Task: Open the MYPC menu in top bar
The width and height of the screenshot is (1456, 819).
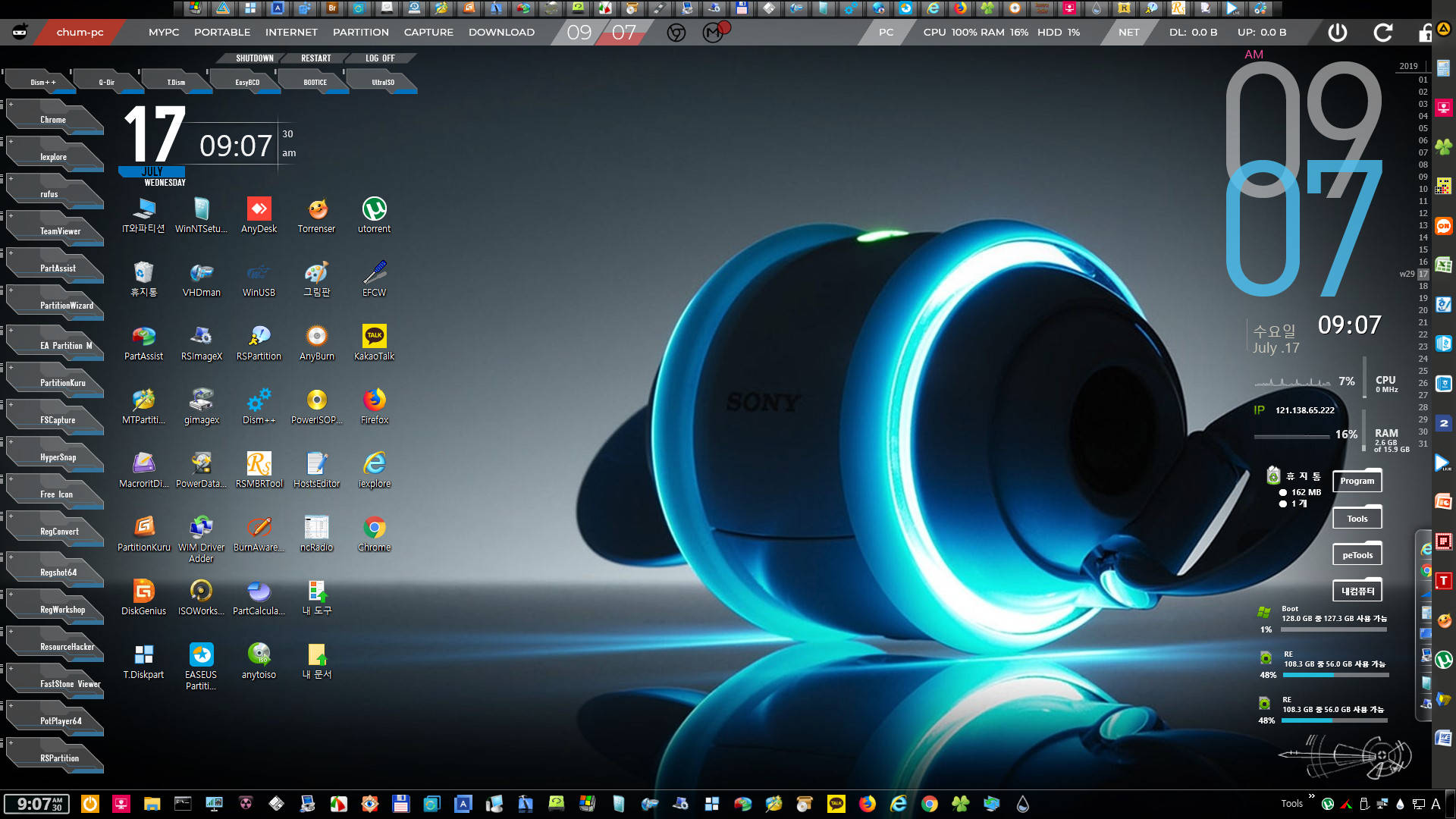Action: point(164,32)
